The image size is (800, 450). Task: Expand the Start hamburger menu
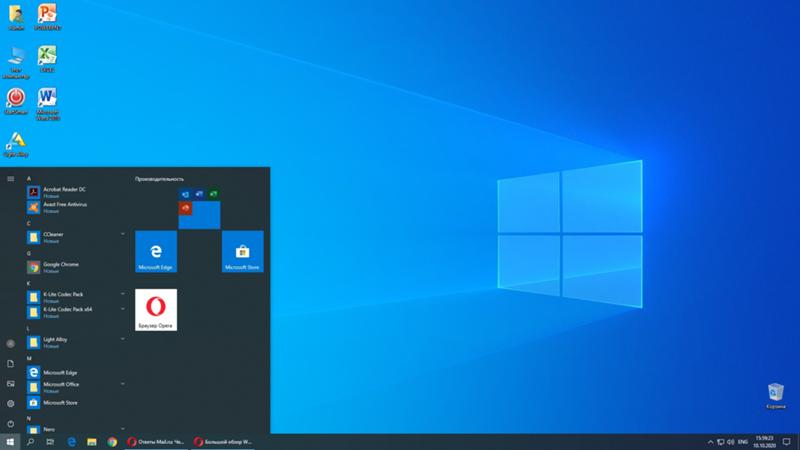(11, 179)
